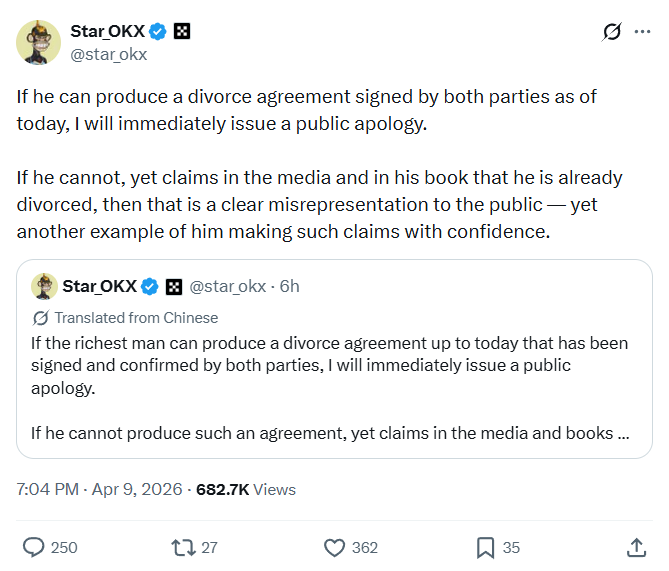Viewport: 669px width, 571px height.
Task: Click the blue verified badge beside Star_OKX
Action: 157,32
